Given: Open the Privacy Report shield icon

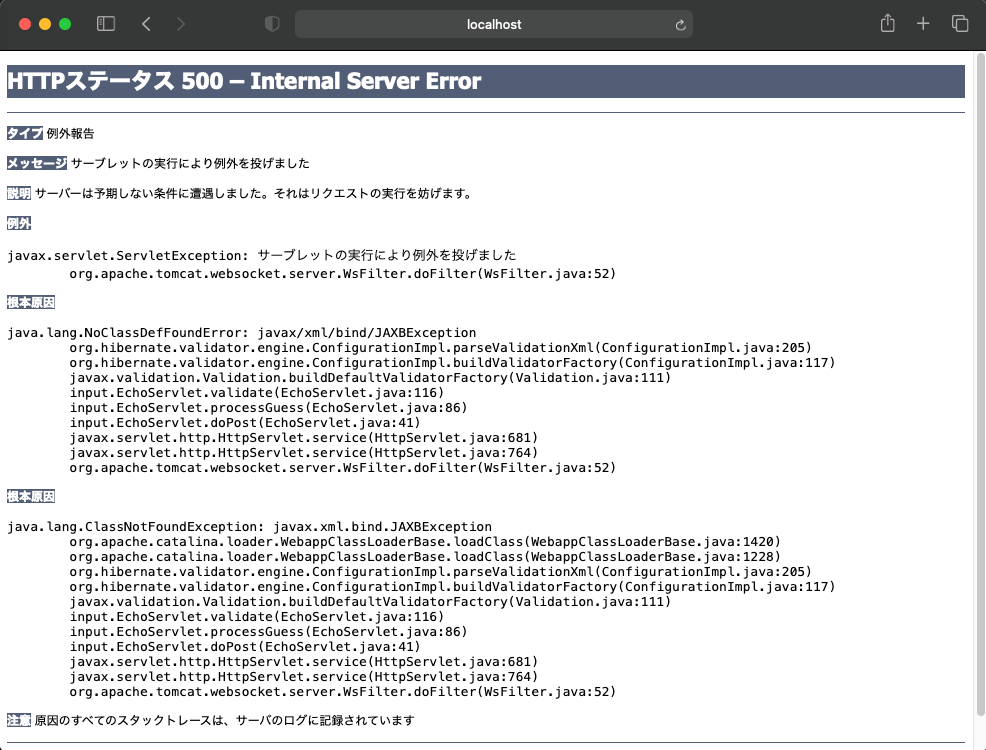Looking at the screenshot, I should (x=271, y=22).
